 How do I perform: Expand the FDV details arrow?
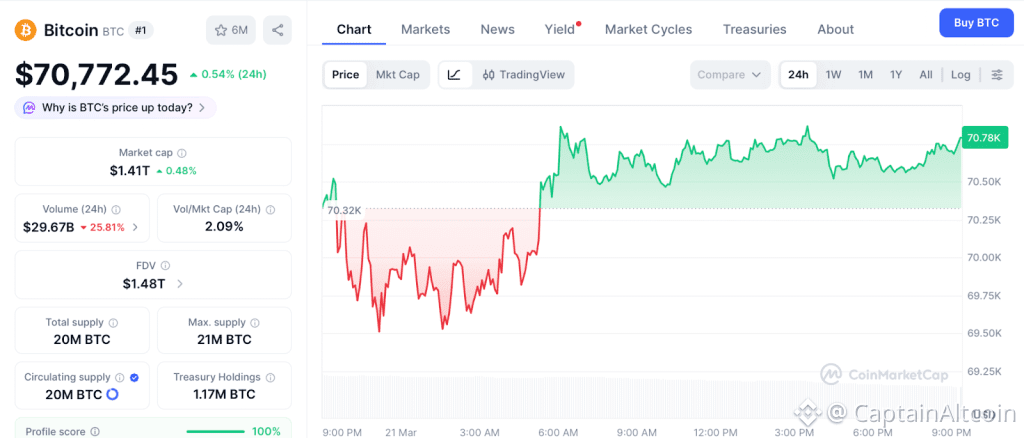180,284
